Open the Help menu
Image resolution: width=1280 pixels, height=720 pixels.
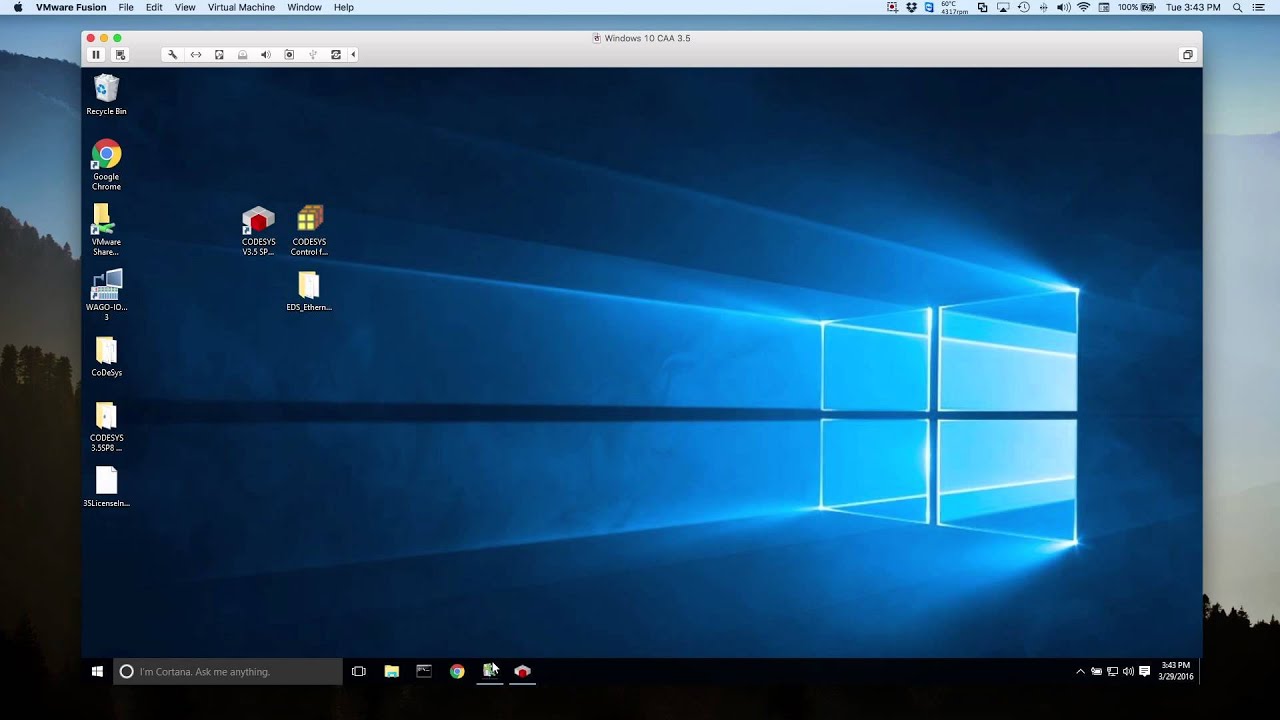pos(344,7)
